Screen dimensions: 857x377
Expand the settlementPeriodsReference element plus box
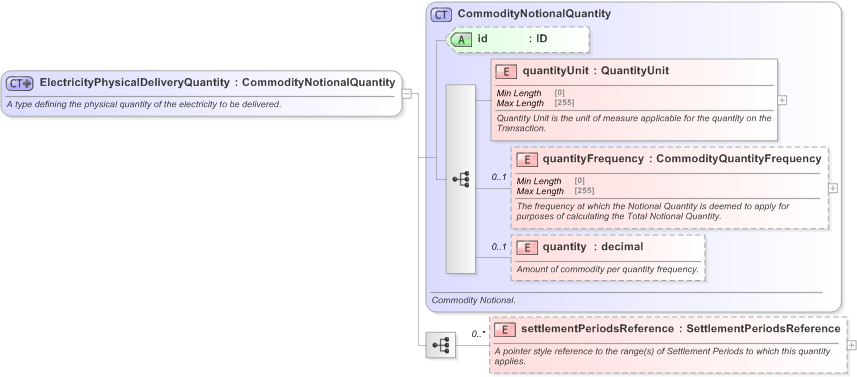(x=852, y=345)
